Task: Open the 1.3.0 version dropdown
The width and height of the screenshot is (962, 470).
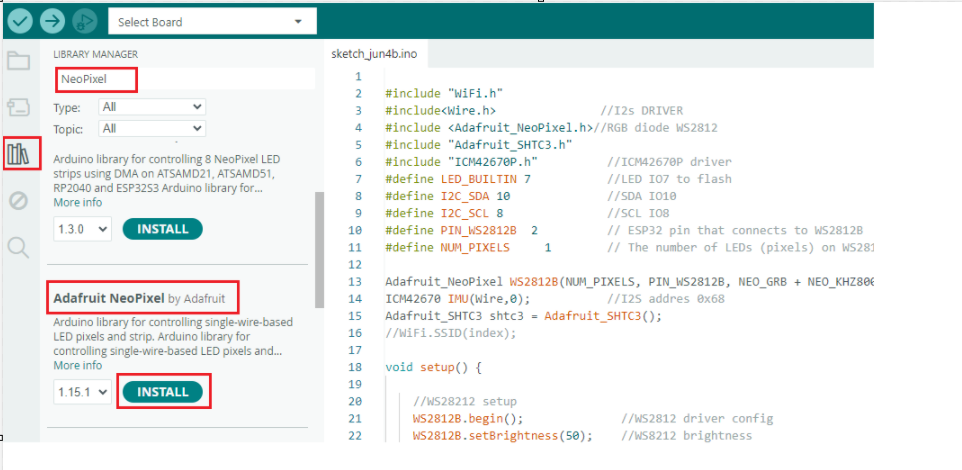Action: pyautogui.click(x=82, y=229)
